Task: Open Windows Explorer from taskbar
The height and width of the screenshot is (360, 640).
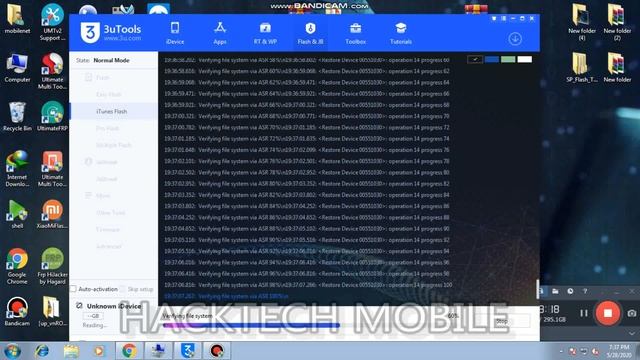Action: click(71, 351)
